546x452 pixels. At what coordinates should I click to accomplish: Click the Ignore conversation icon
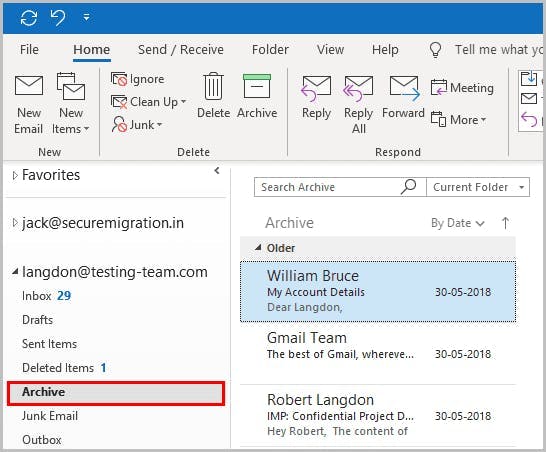coord(119,79)
